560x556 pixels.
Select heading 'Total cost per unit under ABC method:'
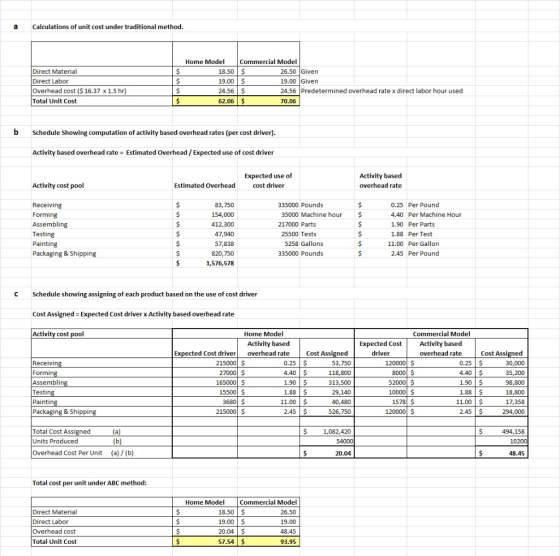89,483
